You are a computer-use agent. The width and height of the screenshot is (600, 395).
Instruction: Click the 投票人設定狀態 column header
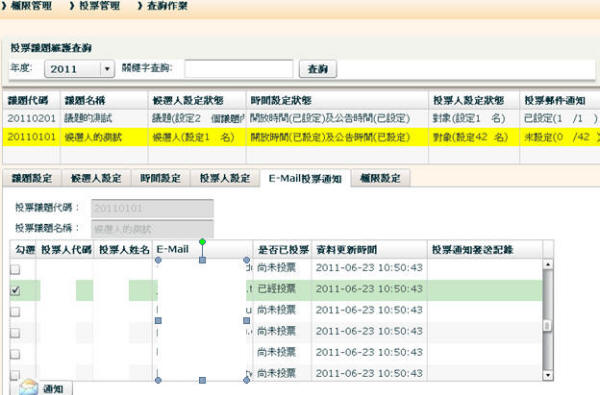pyautogui.click(x=474, y=100)
